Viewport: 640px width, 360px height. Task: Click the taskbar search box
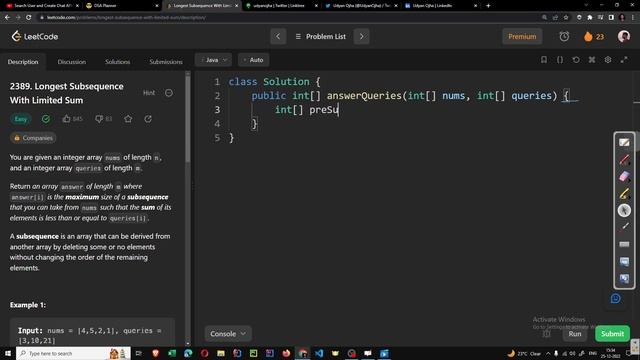click(x=73, y=353)
